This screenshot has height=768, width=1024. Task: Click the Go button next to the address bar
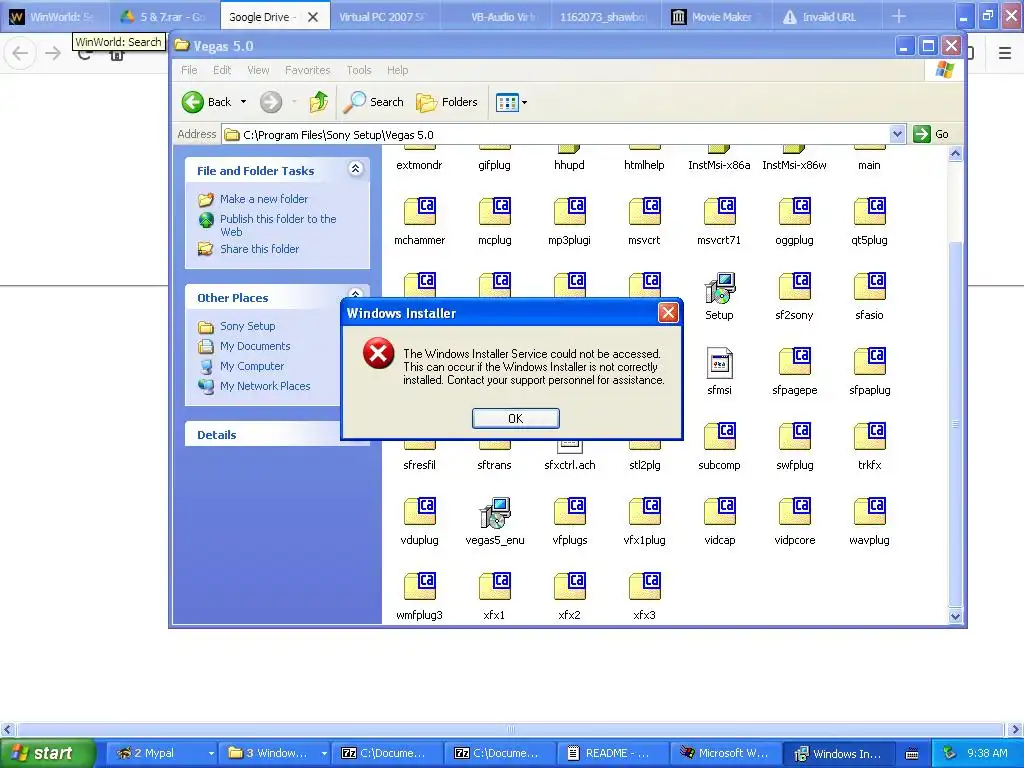click(931, 135)
